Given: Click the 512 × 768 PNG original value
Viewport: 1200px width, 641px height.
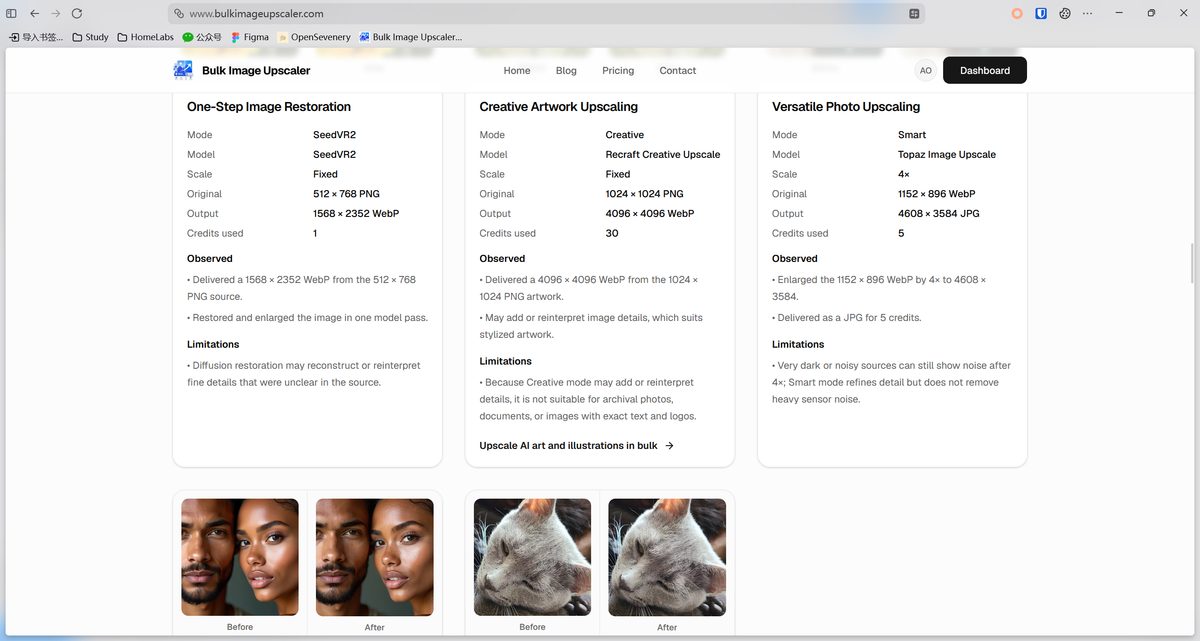Looking at the screenshot, I should [x=346, y=194].
